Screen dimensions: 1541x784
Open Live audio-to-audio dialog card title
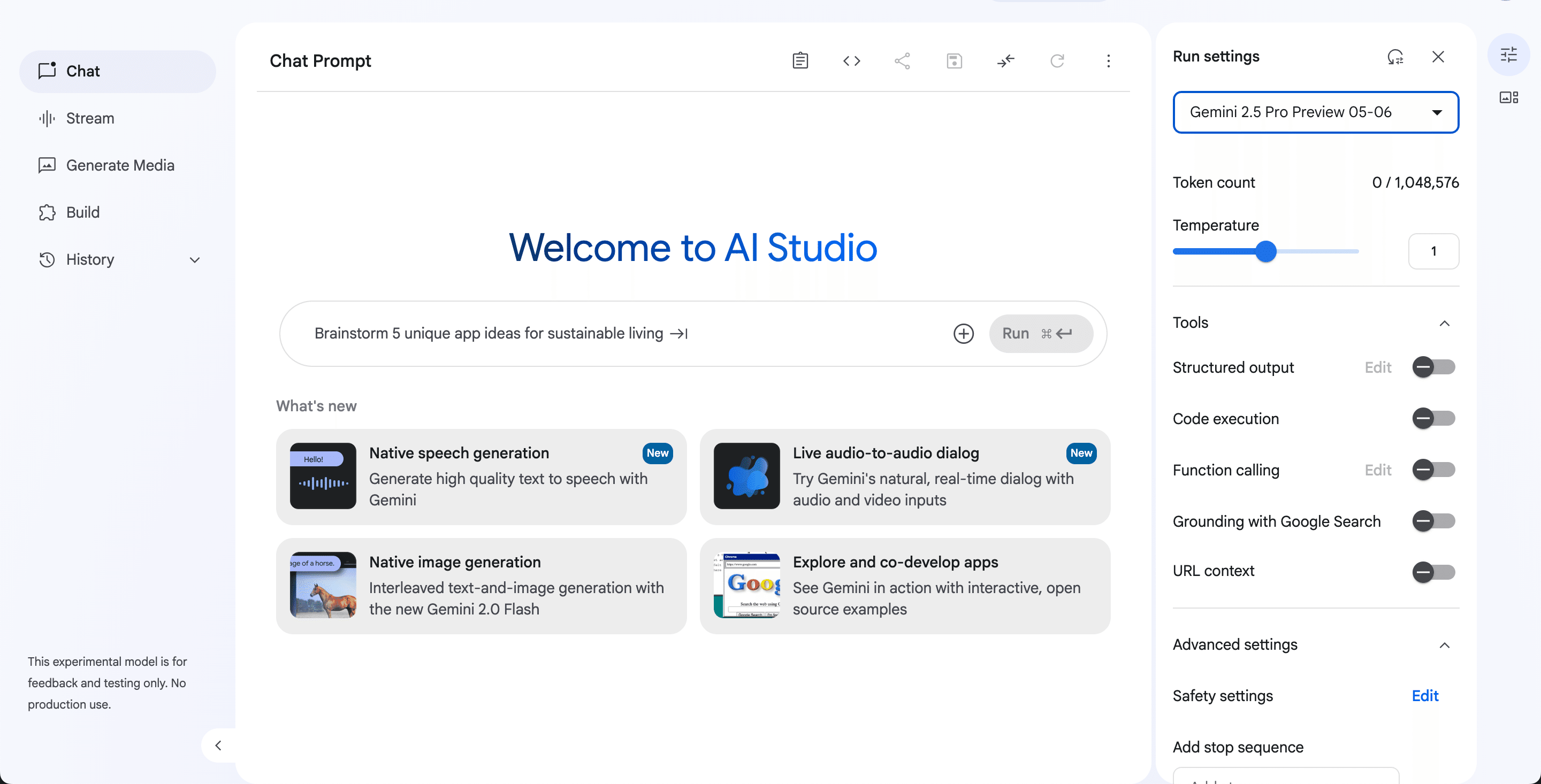click(x=886, y=453)
